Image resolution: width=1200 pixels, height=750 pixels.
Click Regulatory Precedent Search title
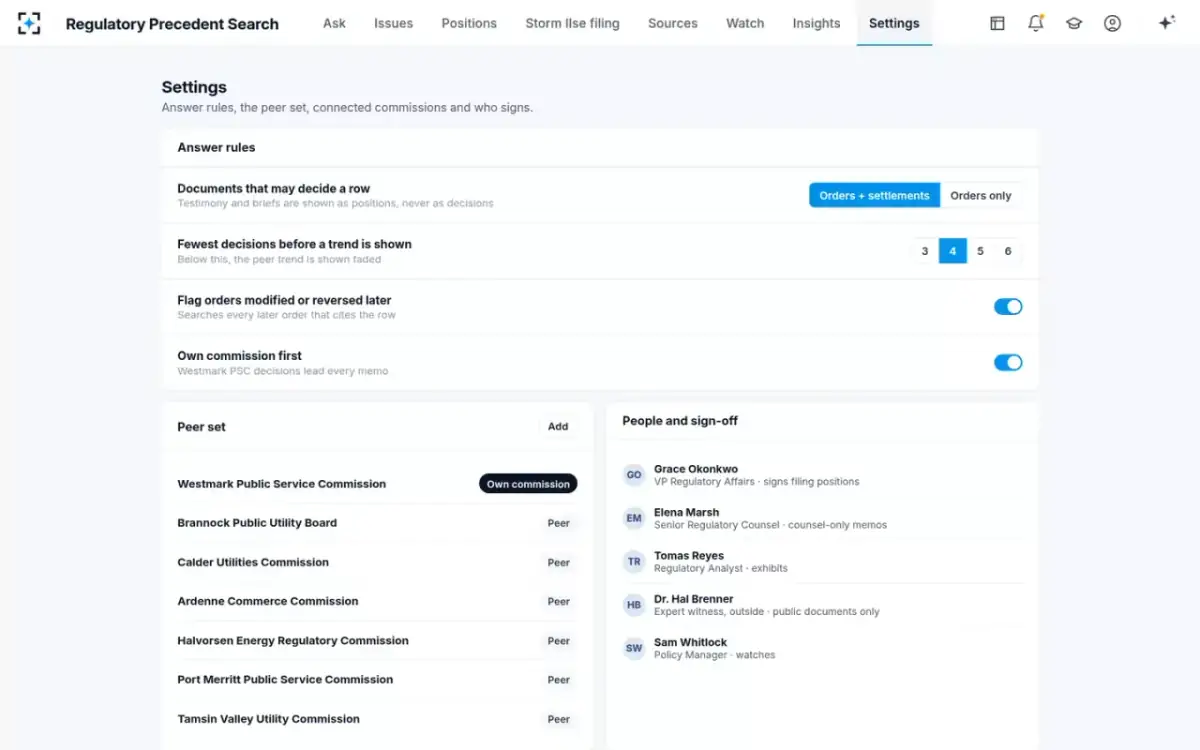172,24
